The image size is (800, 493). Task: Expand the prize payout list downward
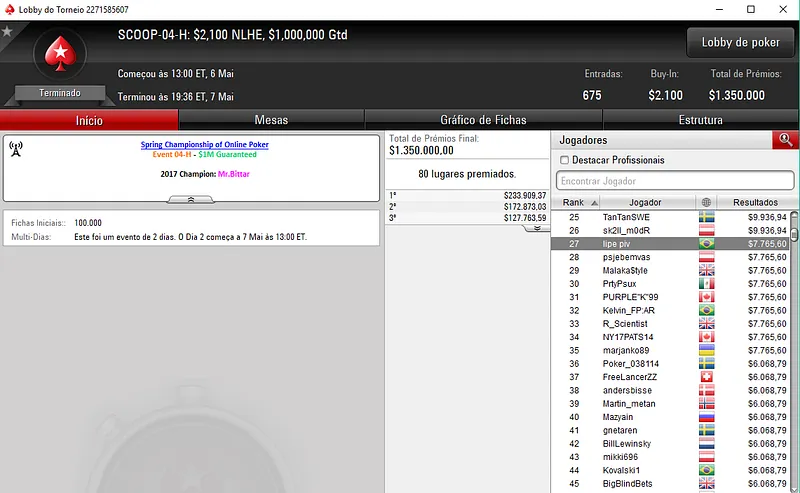[537, 228]
